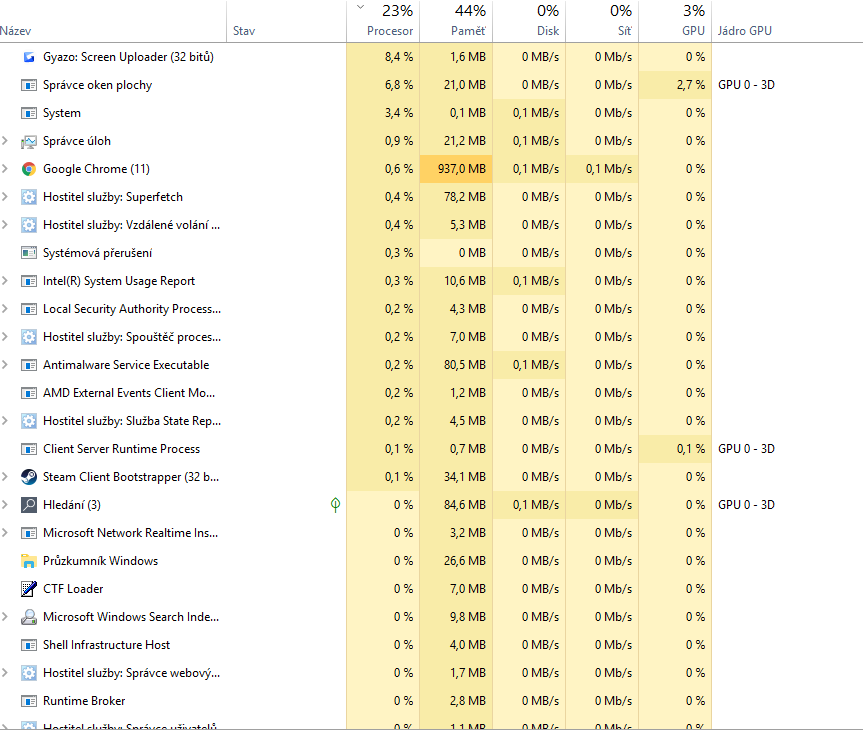Sort by the GPU column header
This screenshot has height=733, width=863.
(x=675, y=22)
